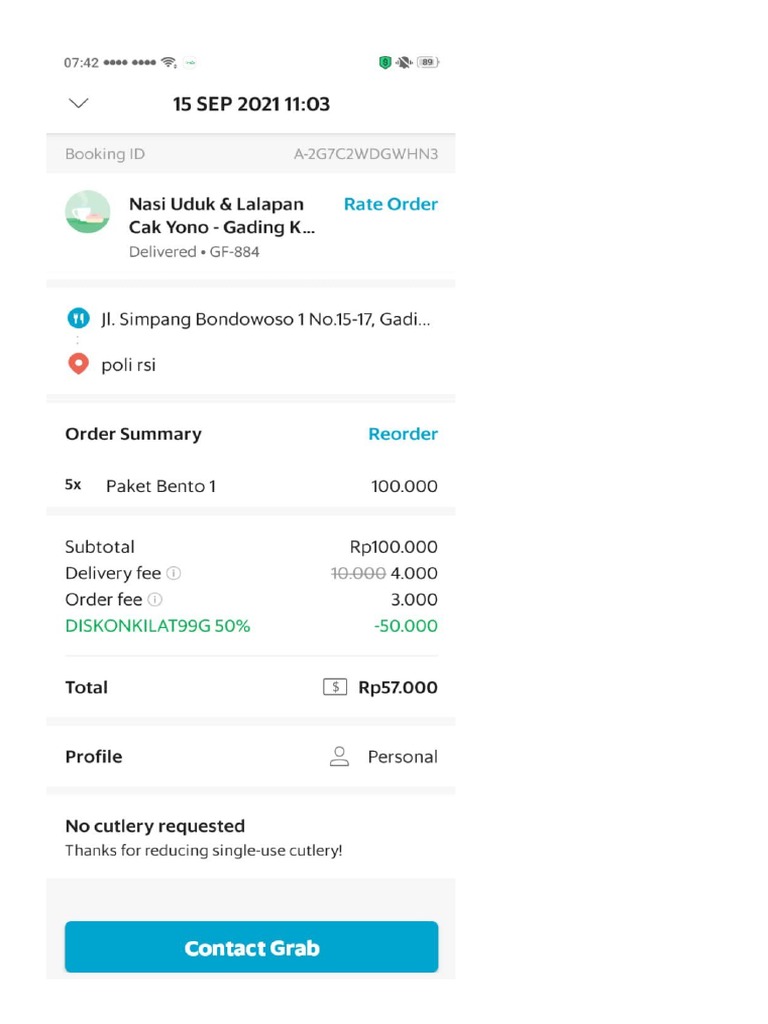This screenshot has width=768, height=1024.
Task: Click the Rate Order link
Action: coord(390,204)
